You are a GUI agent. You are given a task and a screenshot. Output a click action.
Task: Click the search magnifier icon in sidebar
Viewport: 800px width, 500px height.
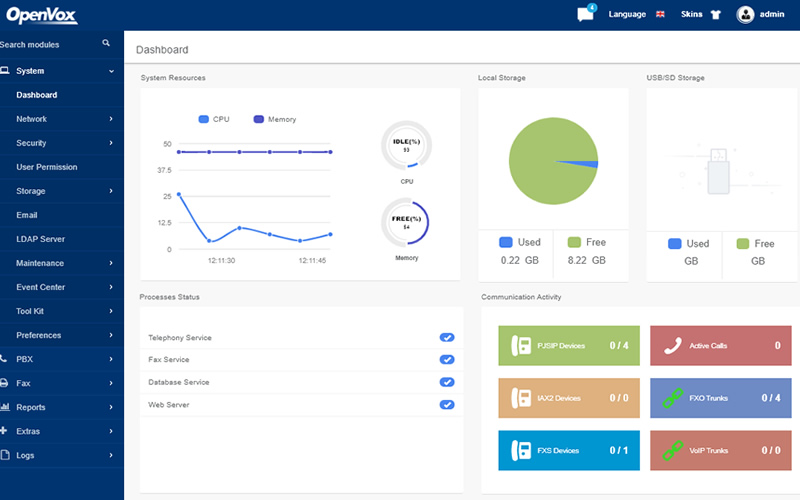pyautogui.click(x=106, y=43)
